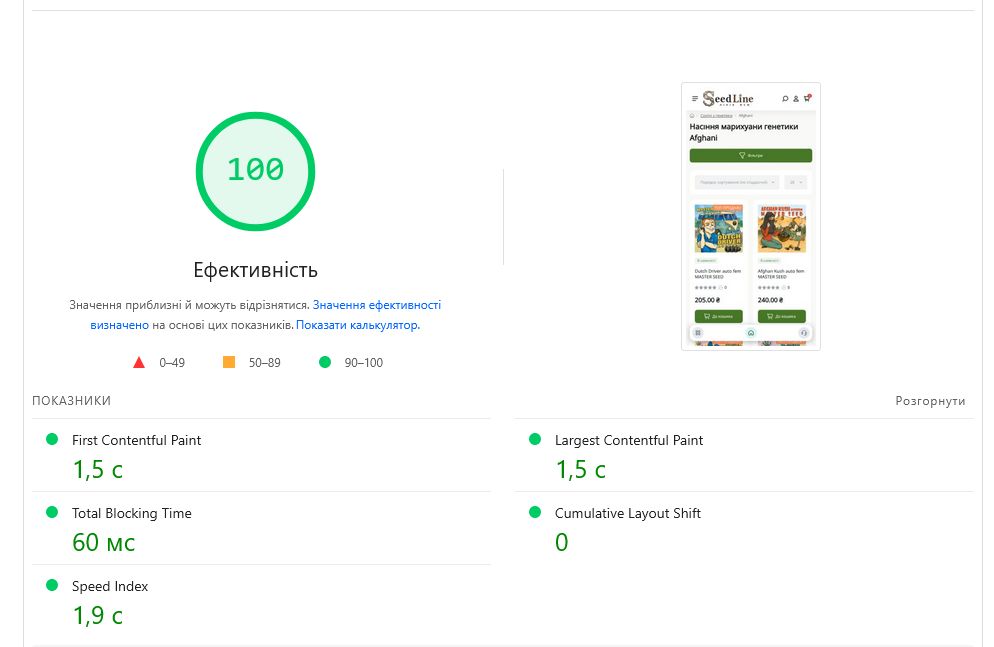994x647 pixels.
Task: Click the hamburger menu icon in page preview
Action: coord(695,98)
